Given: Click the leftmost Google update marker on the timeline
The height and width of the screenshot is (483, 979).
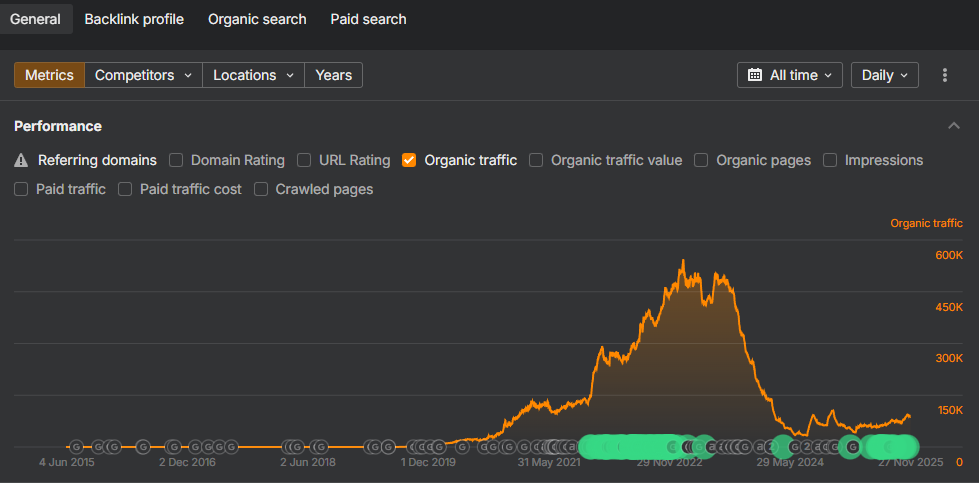Looking at the screenshot, I should 76,447.
